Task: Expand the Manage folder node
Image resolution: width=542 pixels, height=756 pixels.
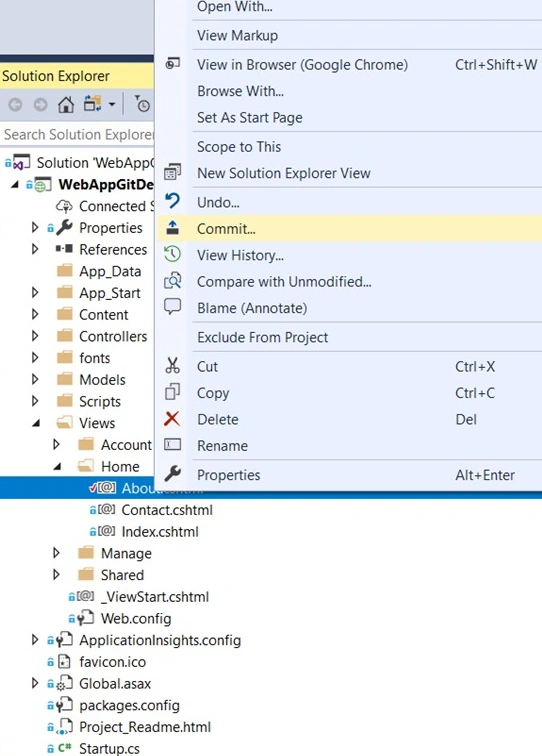Action: [56, 553]
